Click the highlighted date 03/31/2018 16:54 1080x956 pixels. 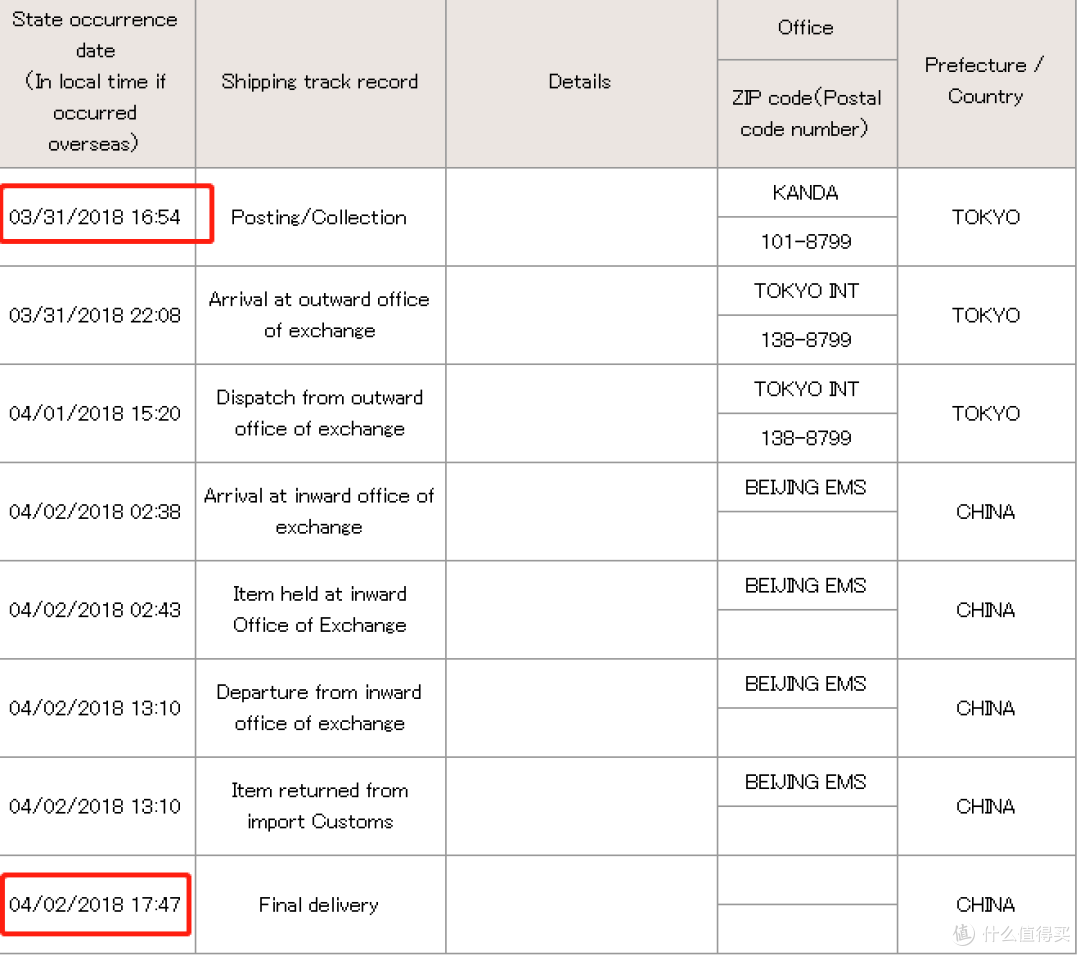[x=94, y=217]
